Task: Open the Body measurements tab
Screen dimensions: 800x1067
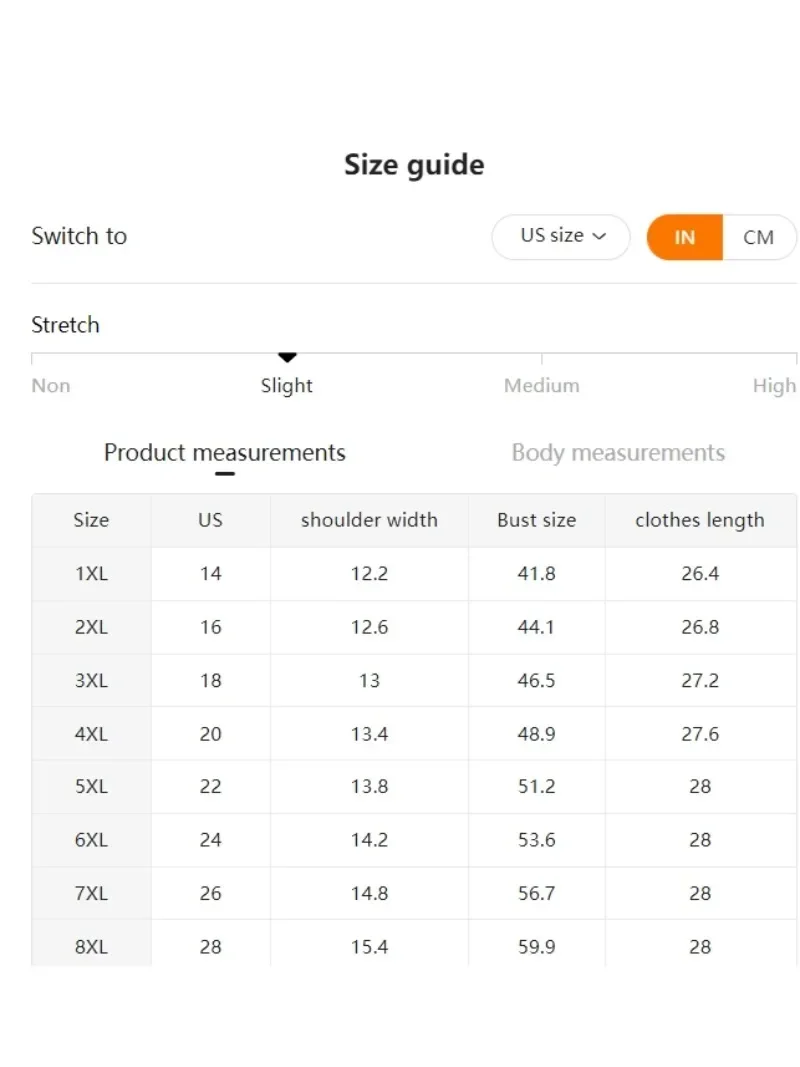Action: pyautogui.click(x=618, y=453)
